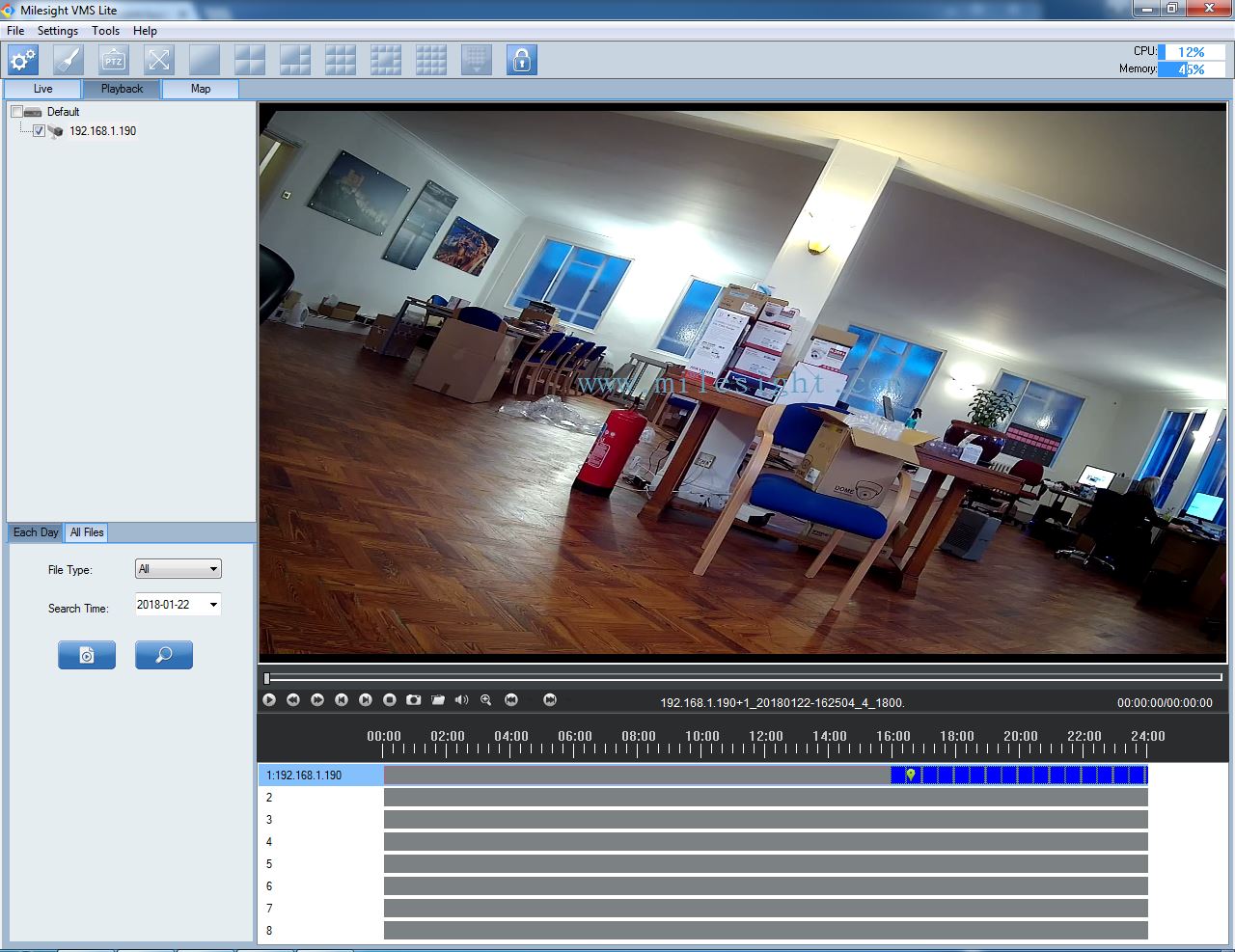Lock the screen with the padlock icon
1235x952 pixels.
point(521,59)
